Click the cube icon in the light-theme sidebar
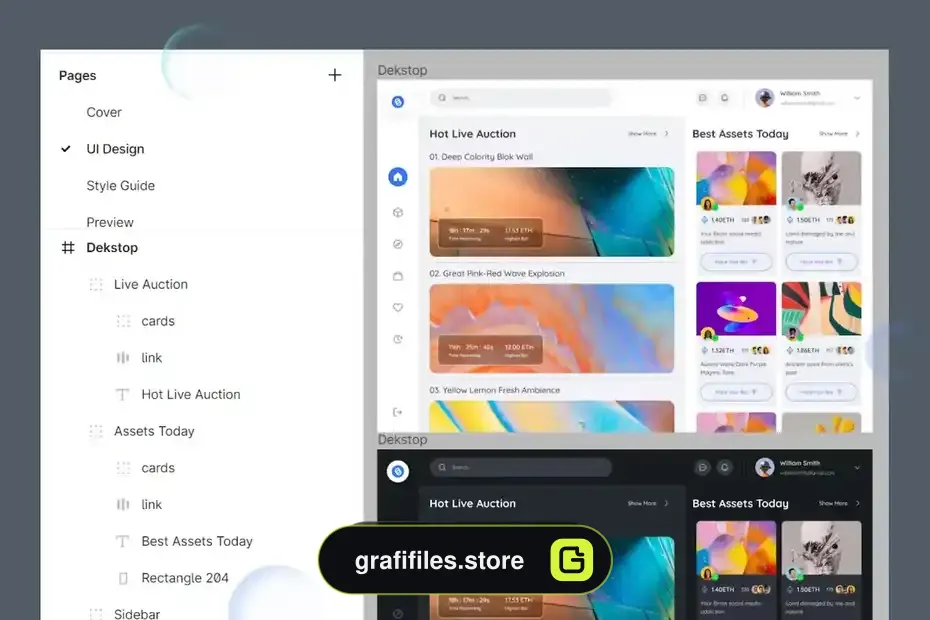Image resolution: width=930 pixels, height=620 pixels. 398,212
